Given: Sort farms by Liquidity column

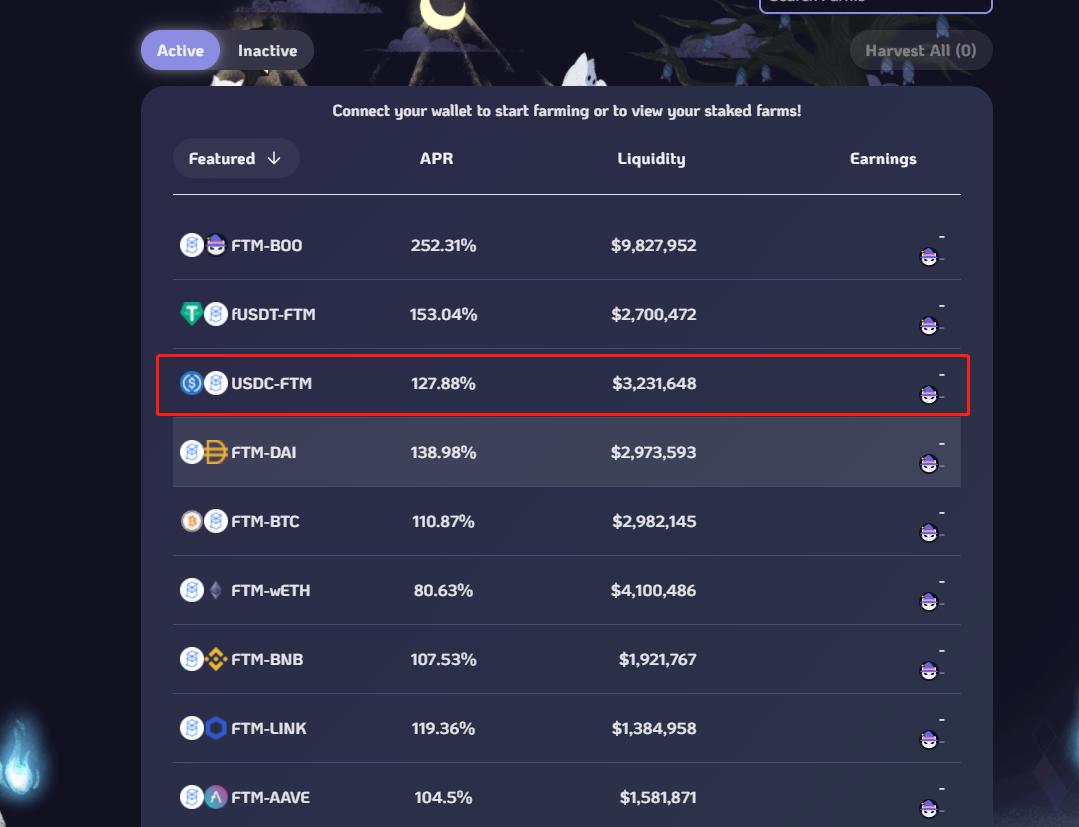Looking at the screenshot, I should [x=651, y=158].
